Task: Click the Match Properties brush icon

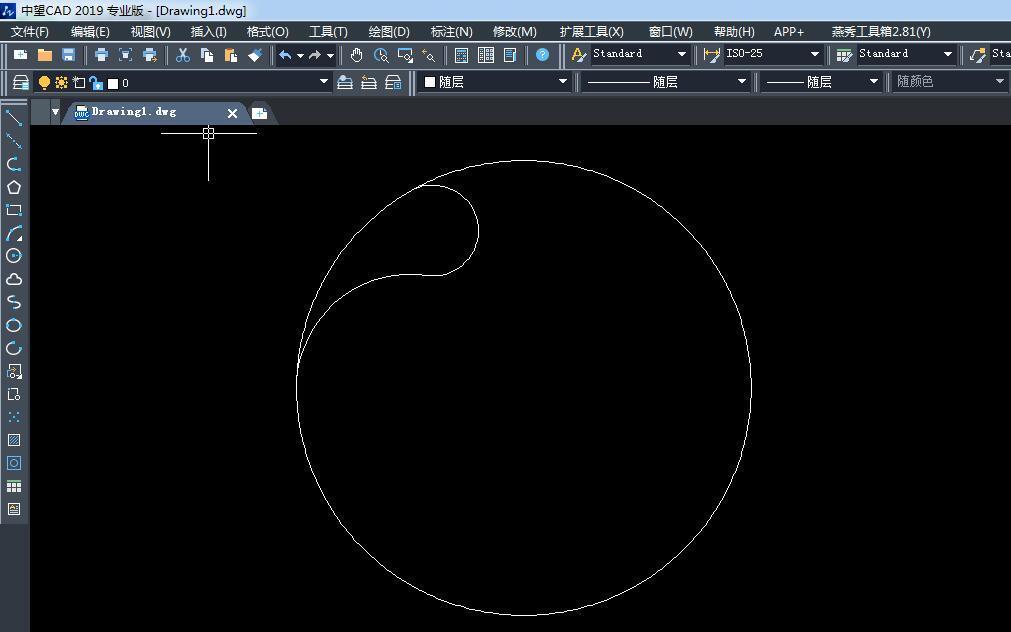Action: point(255,55)
